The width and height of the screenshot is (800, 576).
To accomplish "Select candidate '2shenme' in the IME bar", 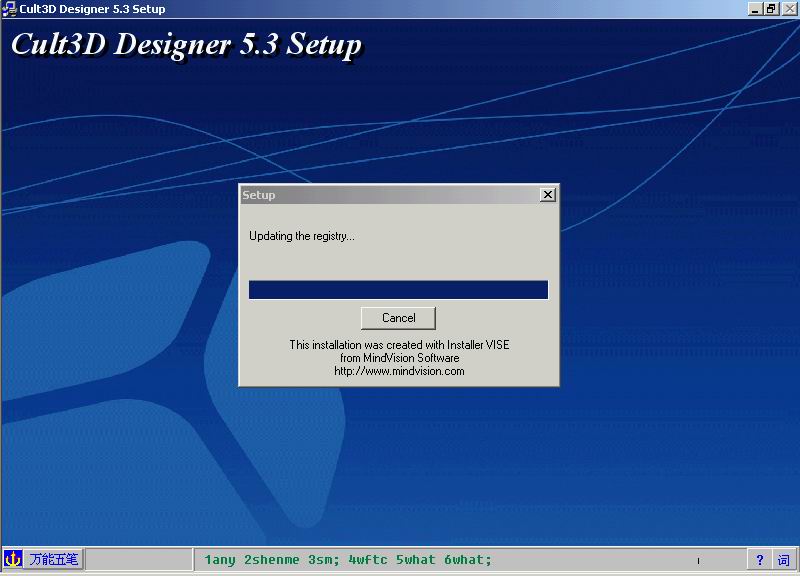I will click(x=271, y=560).
